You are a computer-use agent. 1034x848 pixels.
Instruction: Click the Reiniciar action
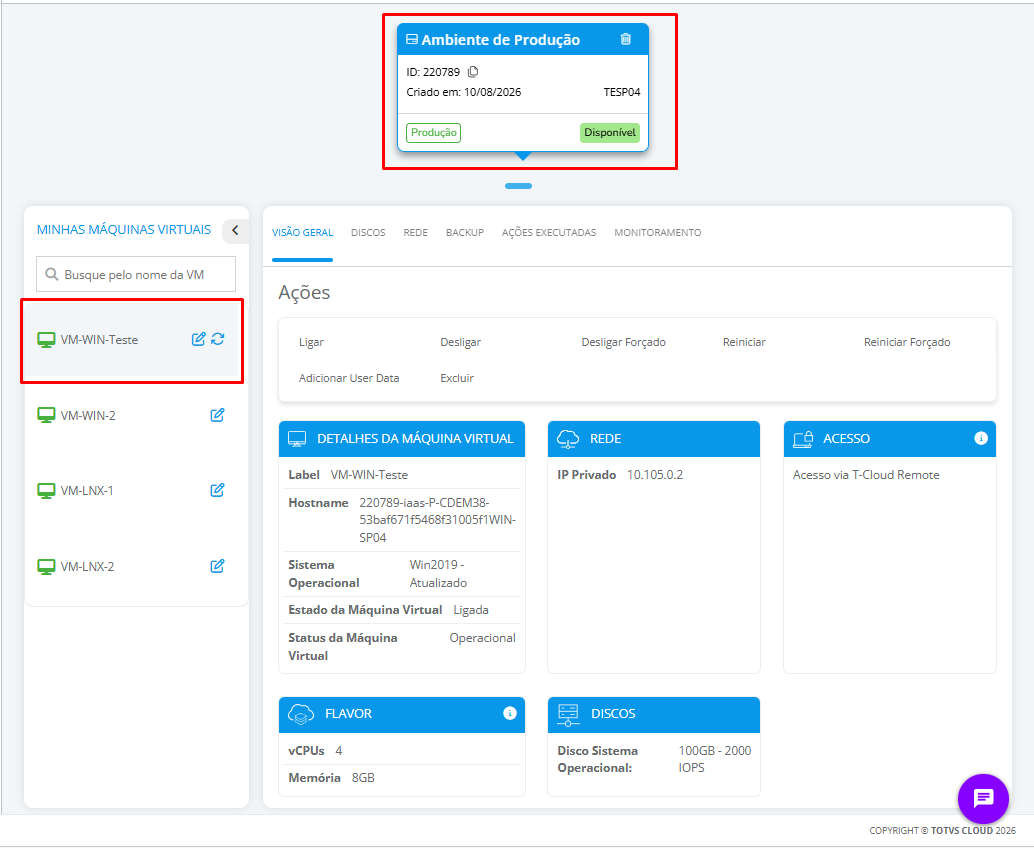click(744, 342)
